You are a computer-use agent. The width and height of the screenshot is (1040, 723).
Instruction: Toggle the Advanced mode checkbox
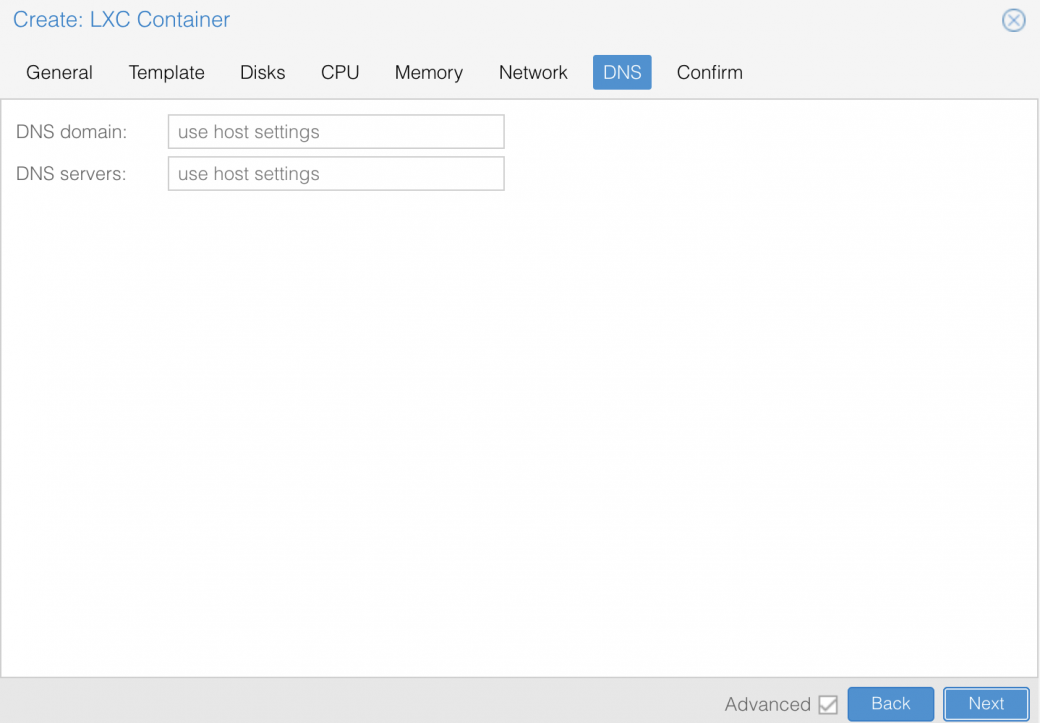(828, 704)
